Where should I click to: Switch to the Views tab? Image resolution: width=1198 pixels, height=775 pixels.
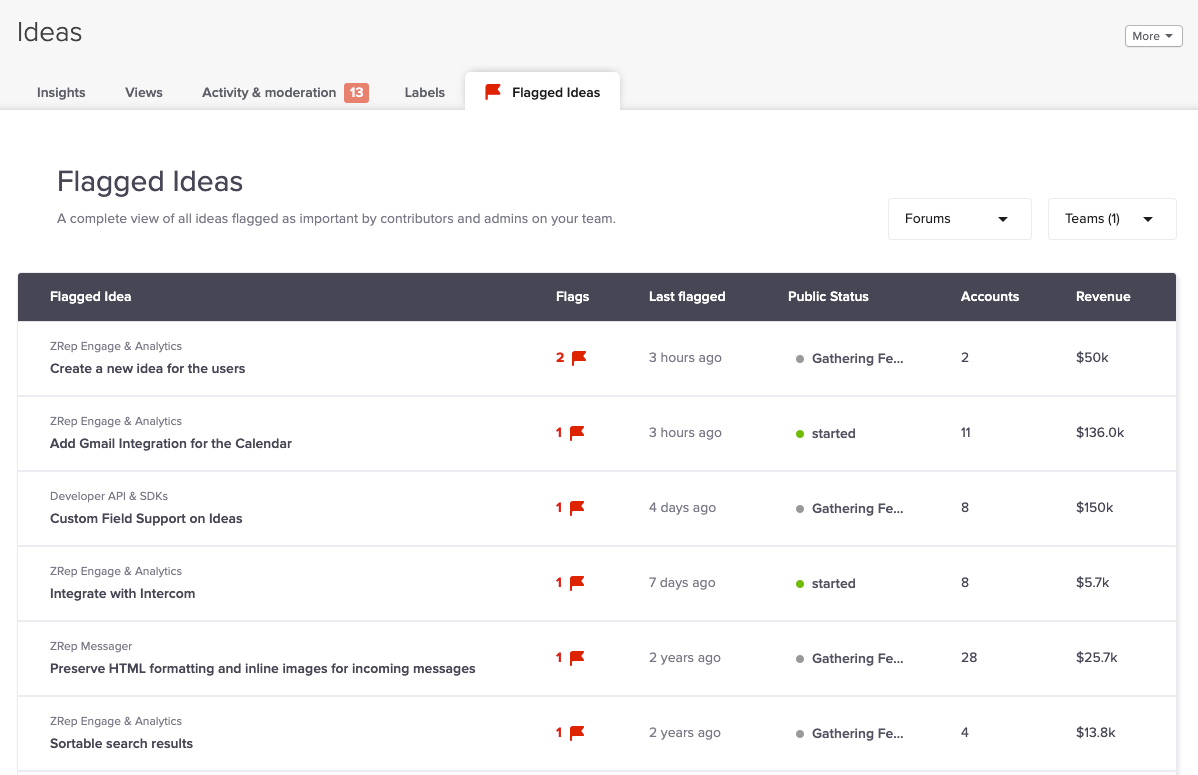point(144,92)
